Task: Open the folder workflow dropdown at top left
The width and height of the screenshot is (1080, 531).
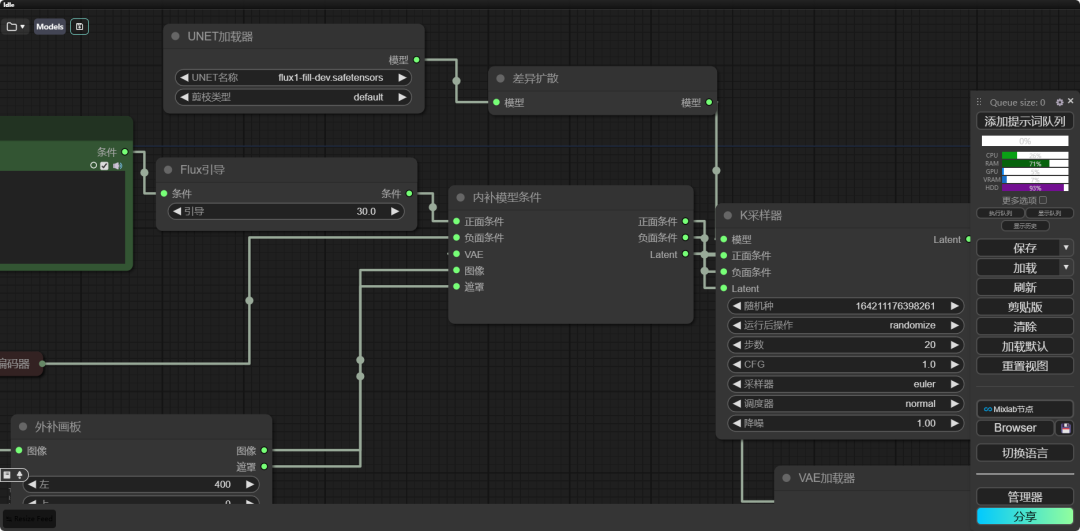Action: (15, 27)
